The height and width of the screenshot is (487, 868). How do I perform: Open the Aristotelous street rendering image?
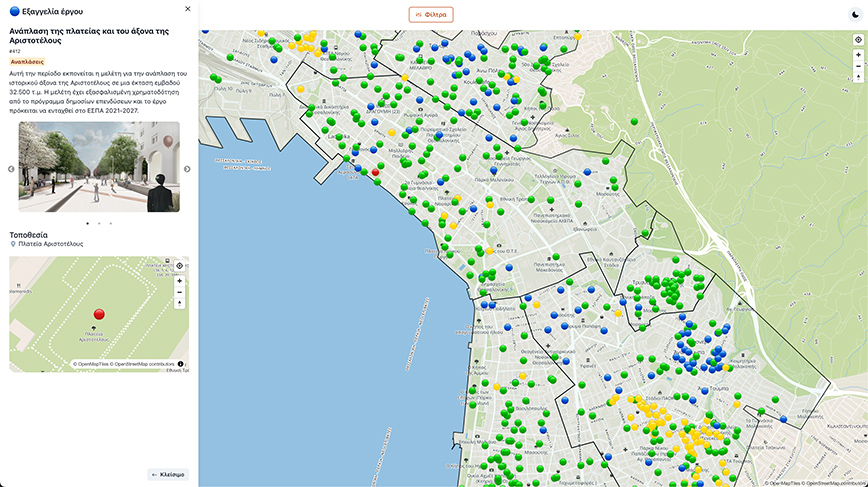coord(99,167)
